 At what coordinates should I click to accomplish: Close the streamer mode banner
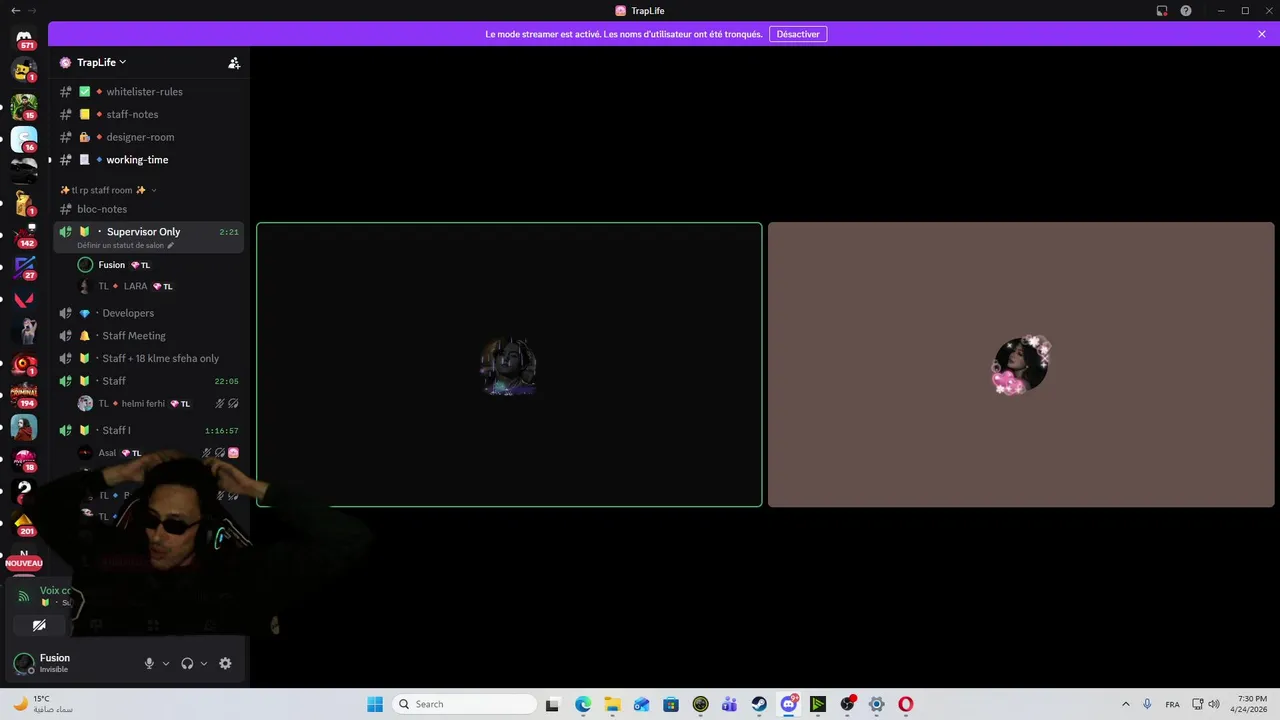1262,34
